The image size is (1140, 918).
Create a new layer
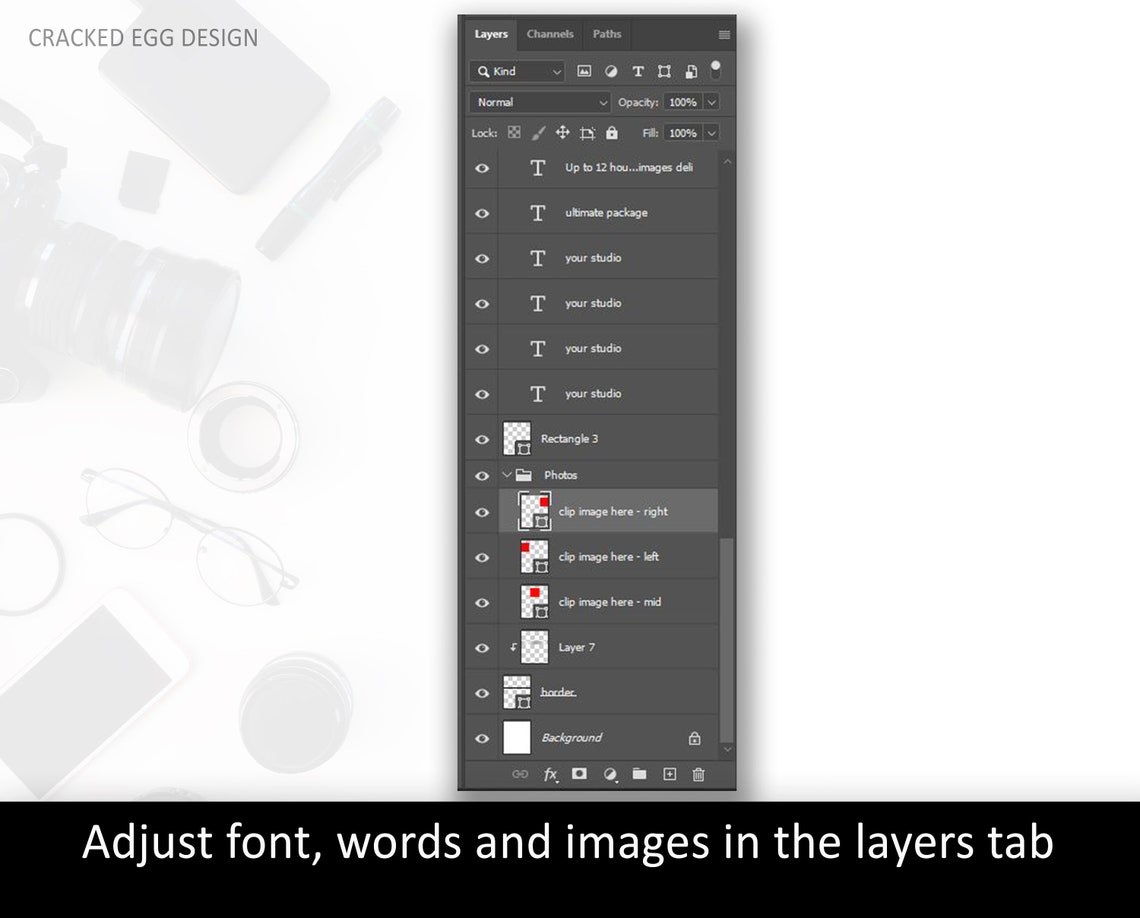point(669,774)
